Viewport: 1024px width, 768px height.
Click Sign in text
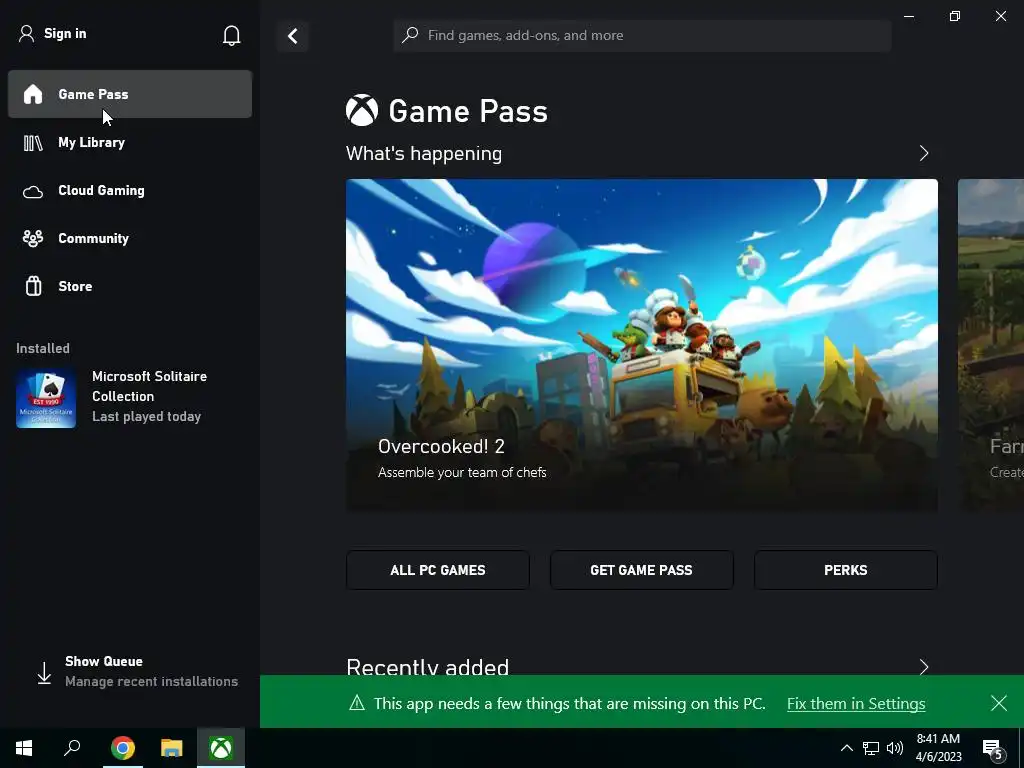(65, 33)
